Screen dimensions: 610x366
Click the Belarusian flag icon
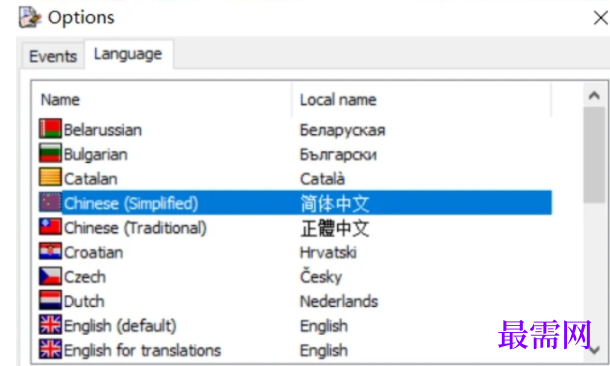click(50, 129)
